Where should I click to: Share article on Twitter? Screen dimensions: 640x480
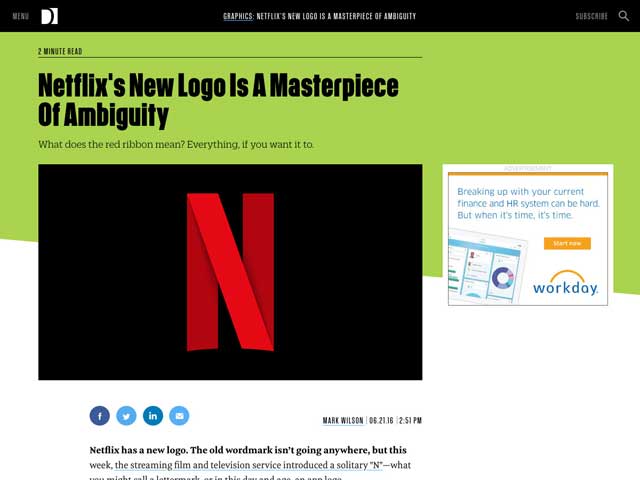[126, 416]
